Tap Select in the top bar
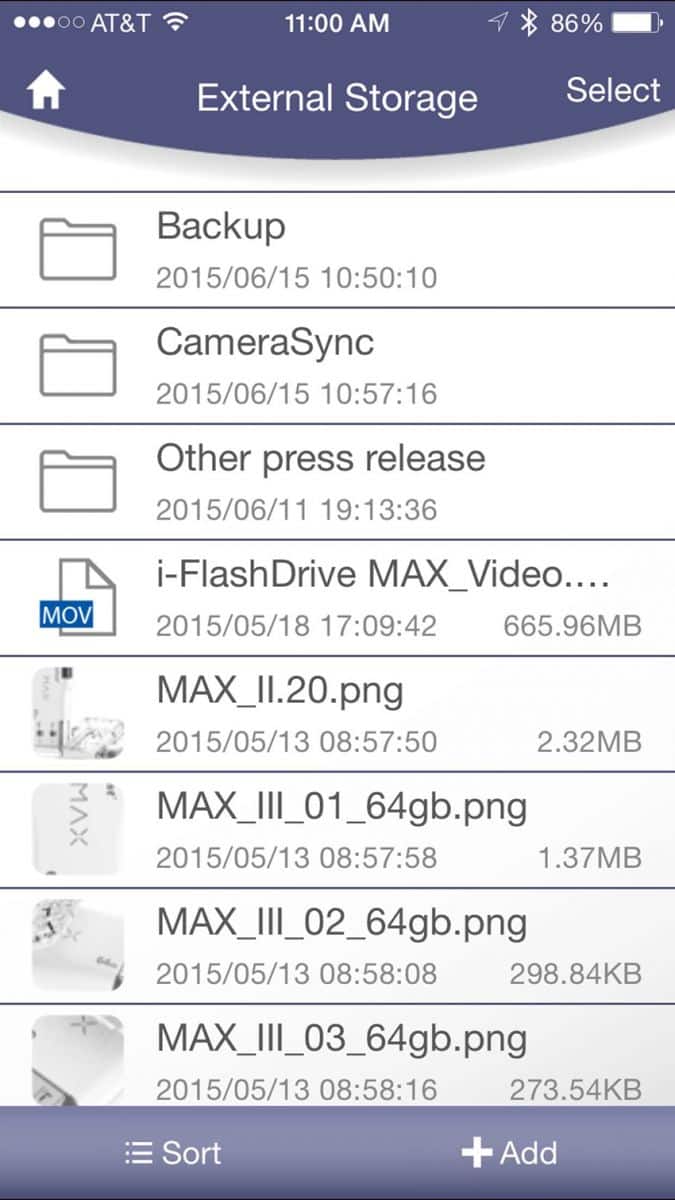Viewport: 675px width, 1200px height. (x=613, y=90)
